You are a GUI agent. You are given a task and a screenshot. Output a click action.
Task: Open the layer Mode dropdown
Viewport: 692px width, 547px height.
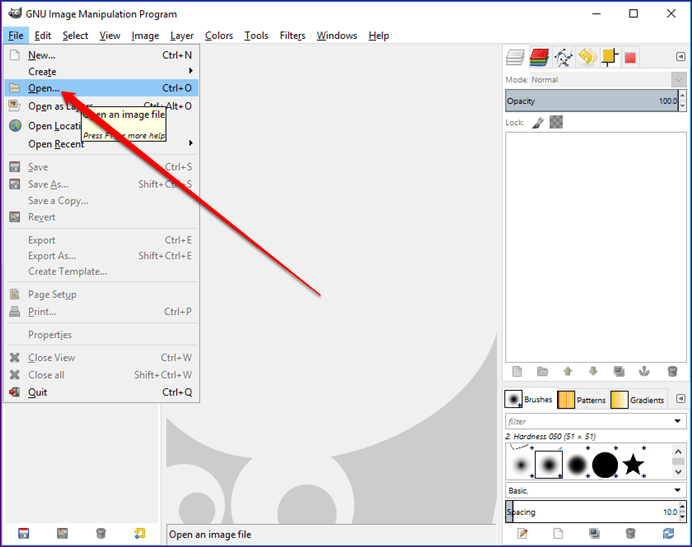tap(608, 80)
